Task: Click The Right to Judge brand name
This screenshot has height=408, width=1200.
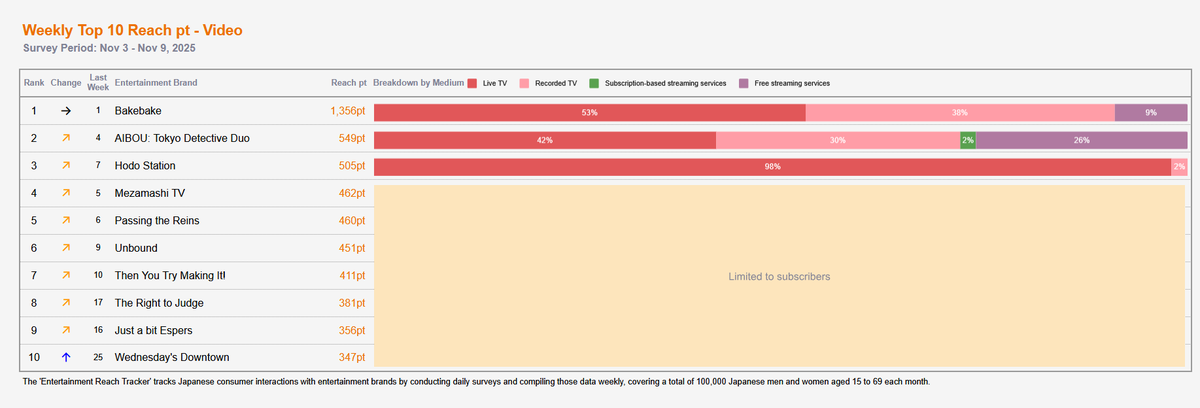Action: click(x=160, y=303)
